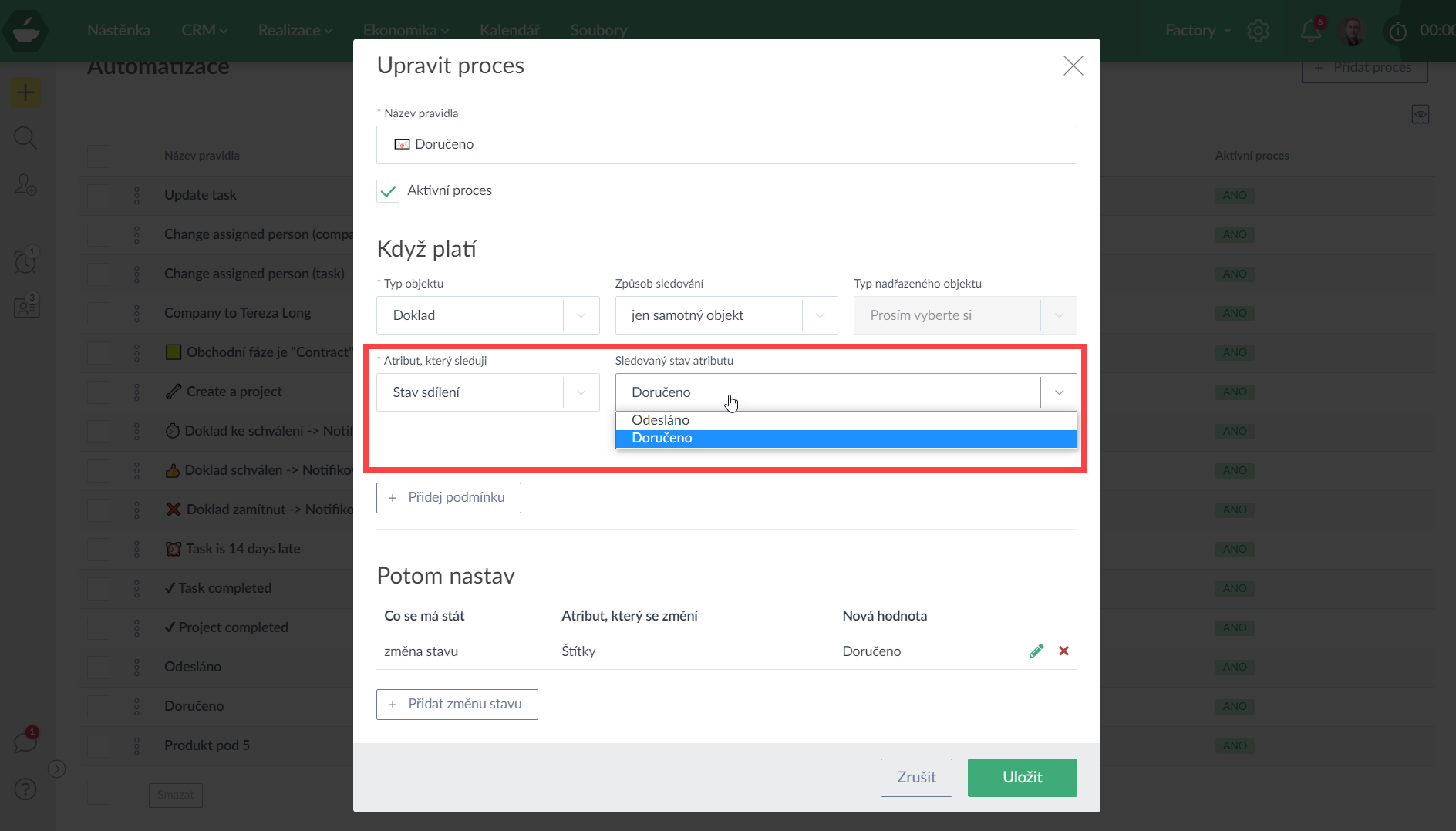Click the green pencil edit icon
The height and width of the screenshot is (831, 1456).
(1036, 651)
